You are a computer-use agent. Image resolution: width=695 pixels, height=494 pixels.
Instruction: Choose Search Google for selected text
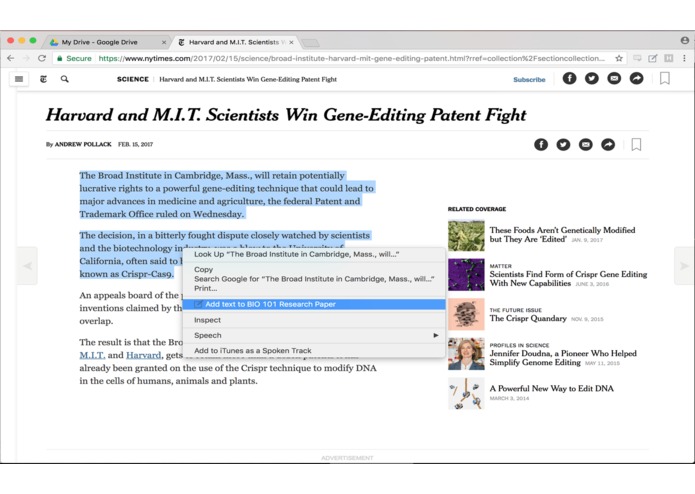point(314,279)
